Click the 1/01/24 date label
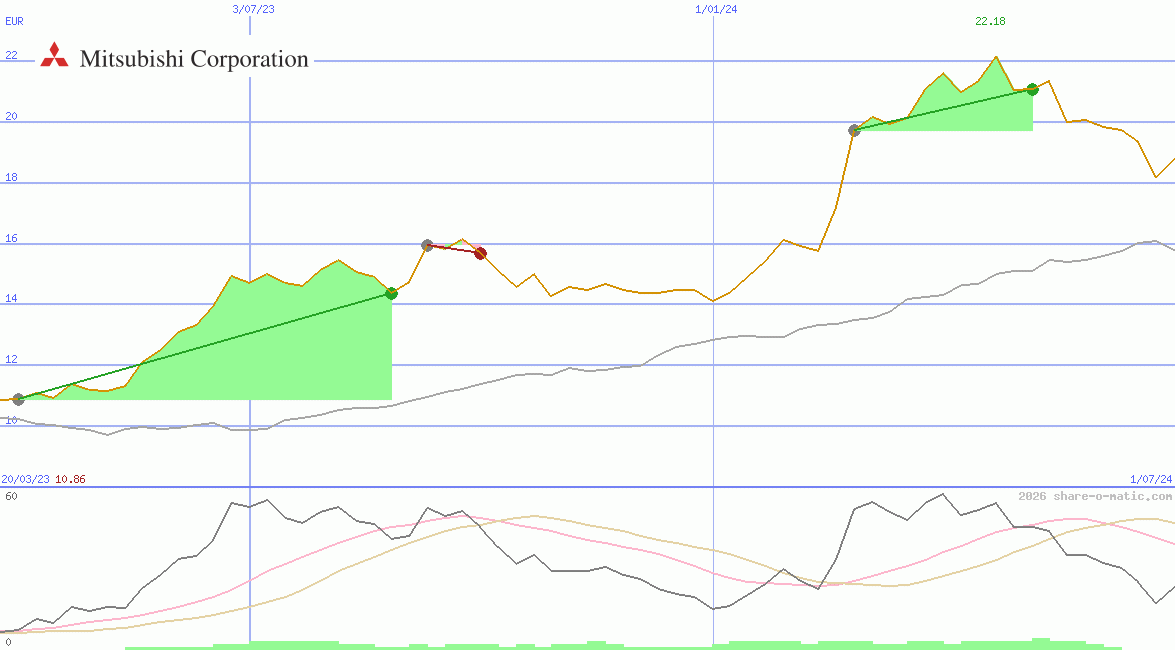 pyautogui.click(x=716, y=9)
